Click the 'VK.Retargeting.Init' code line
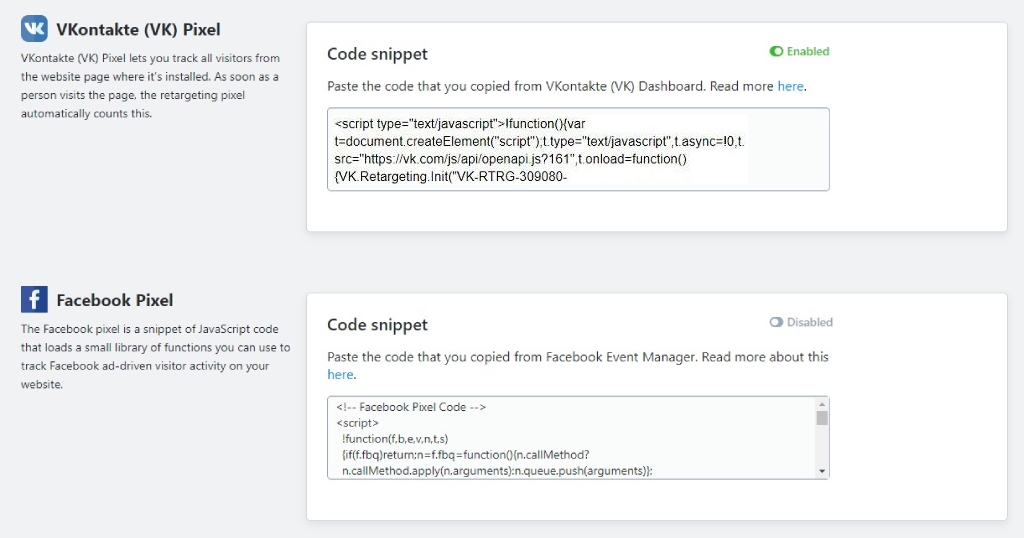 (x=451, y=176)
